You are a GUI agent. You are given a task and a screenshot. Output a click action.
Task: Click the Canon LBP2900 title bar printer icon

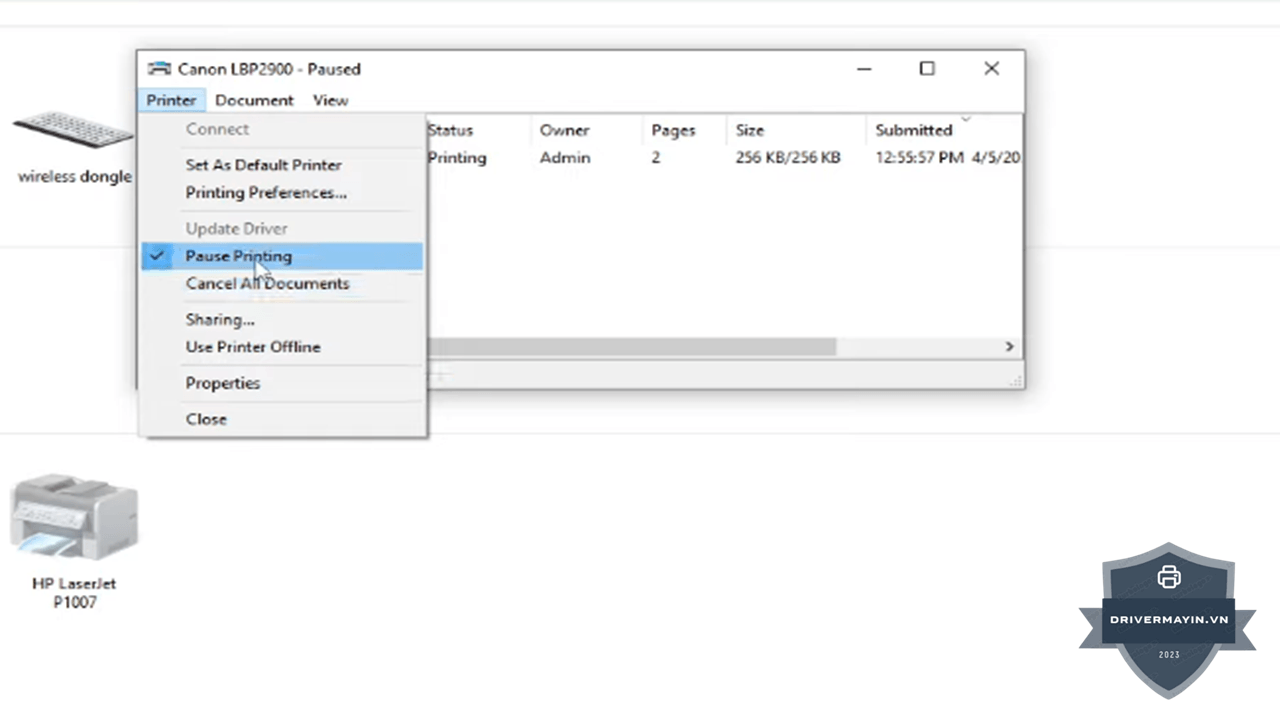click(159, 69)
